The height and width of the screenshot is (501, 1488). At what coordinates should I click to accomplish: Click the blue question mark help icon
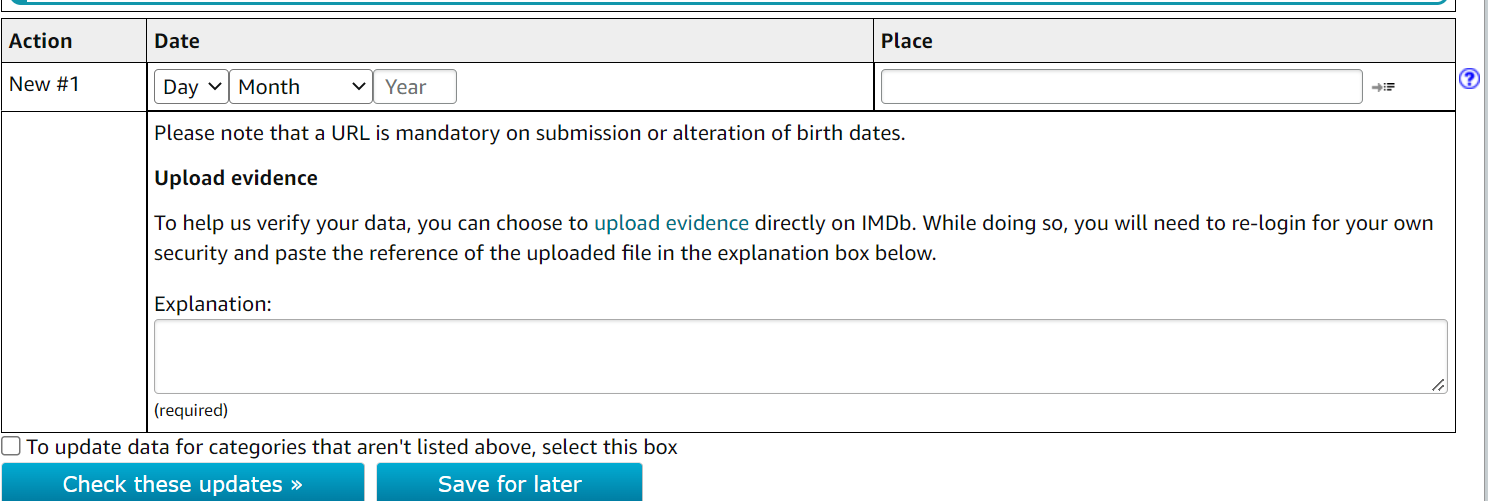[x=1469, y=79]
